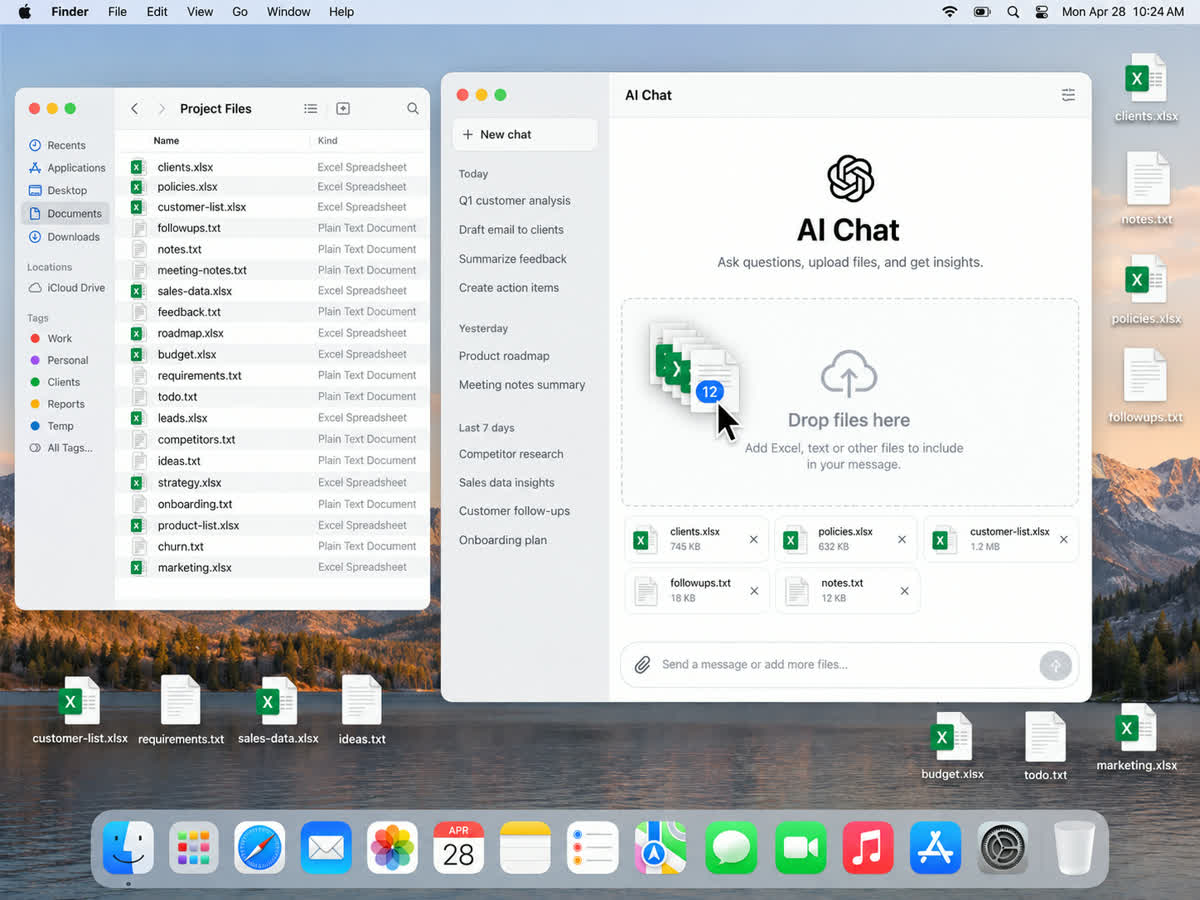Open System Settings gear in Dock
1200x900 pixels.
[1002, 849]
